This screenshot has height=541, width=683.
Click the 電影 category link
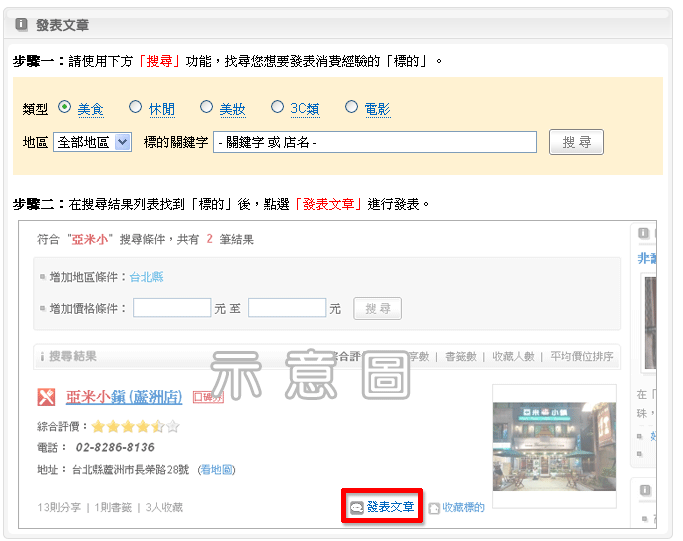[377, 109]
